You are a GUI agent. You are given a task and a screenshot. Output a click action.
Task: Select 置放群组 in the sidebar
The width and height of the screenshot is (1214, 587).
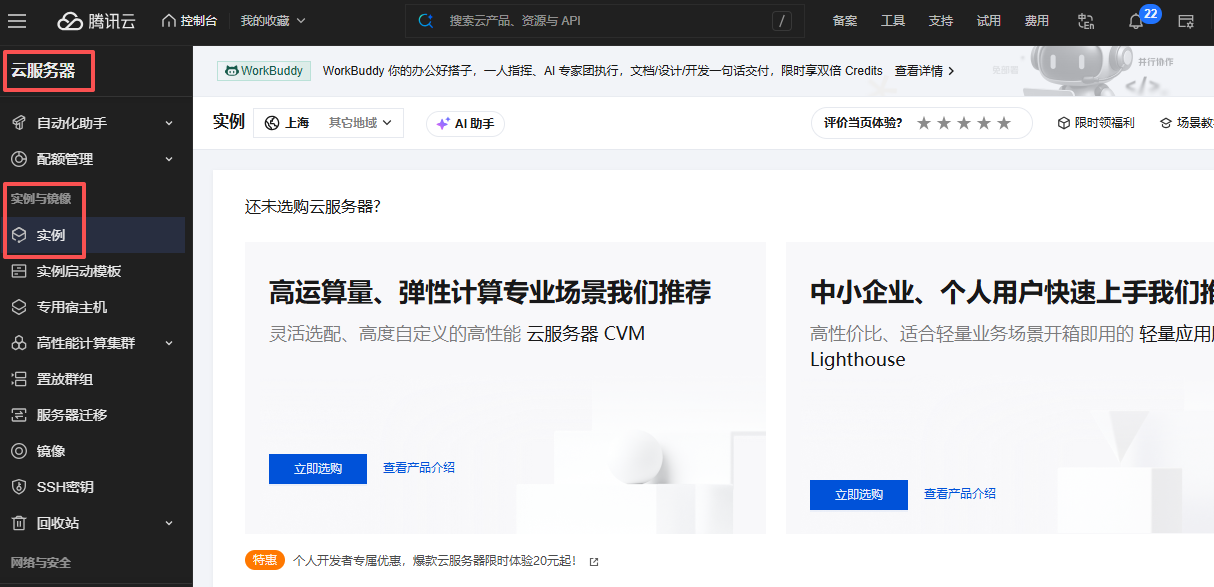coord(93,379)
